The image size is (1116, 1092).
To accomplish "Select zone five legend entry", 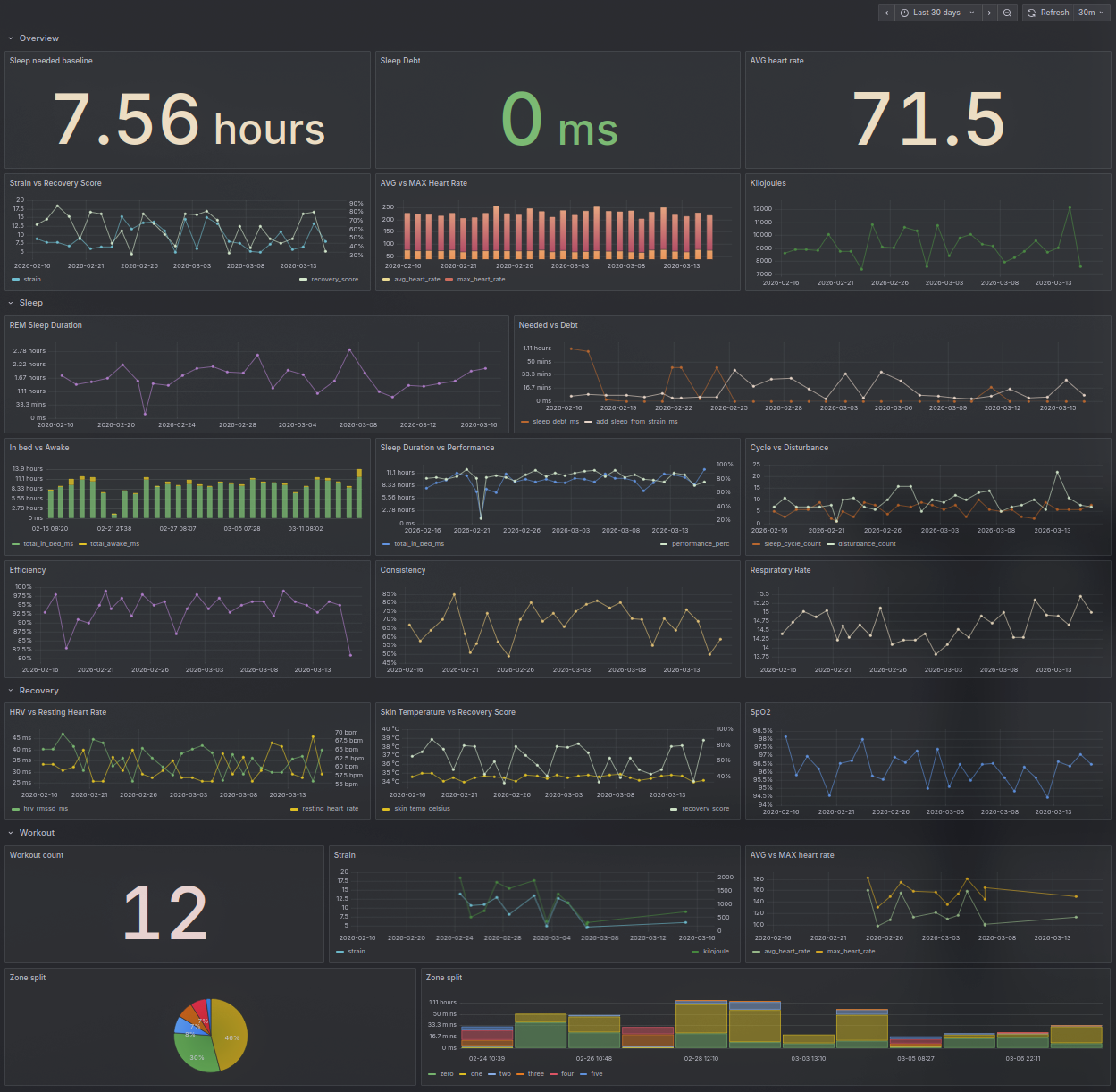I will (x=591, y=1074).
